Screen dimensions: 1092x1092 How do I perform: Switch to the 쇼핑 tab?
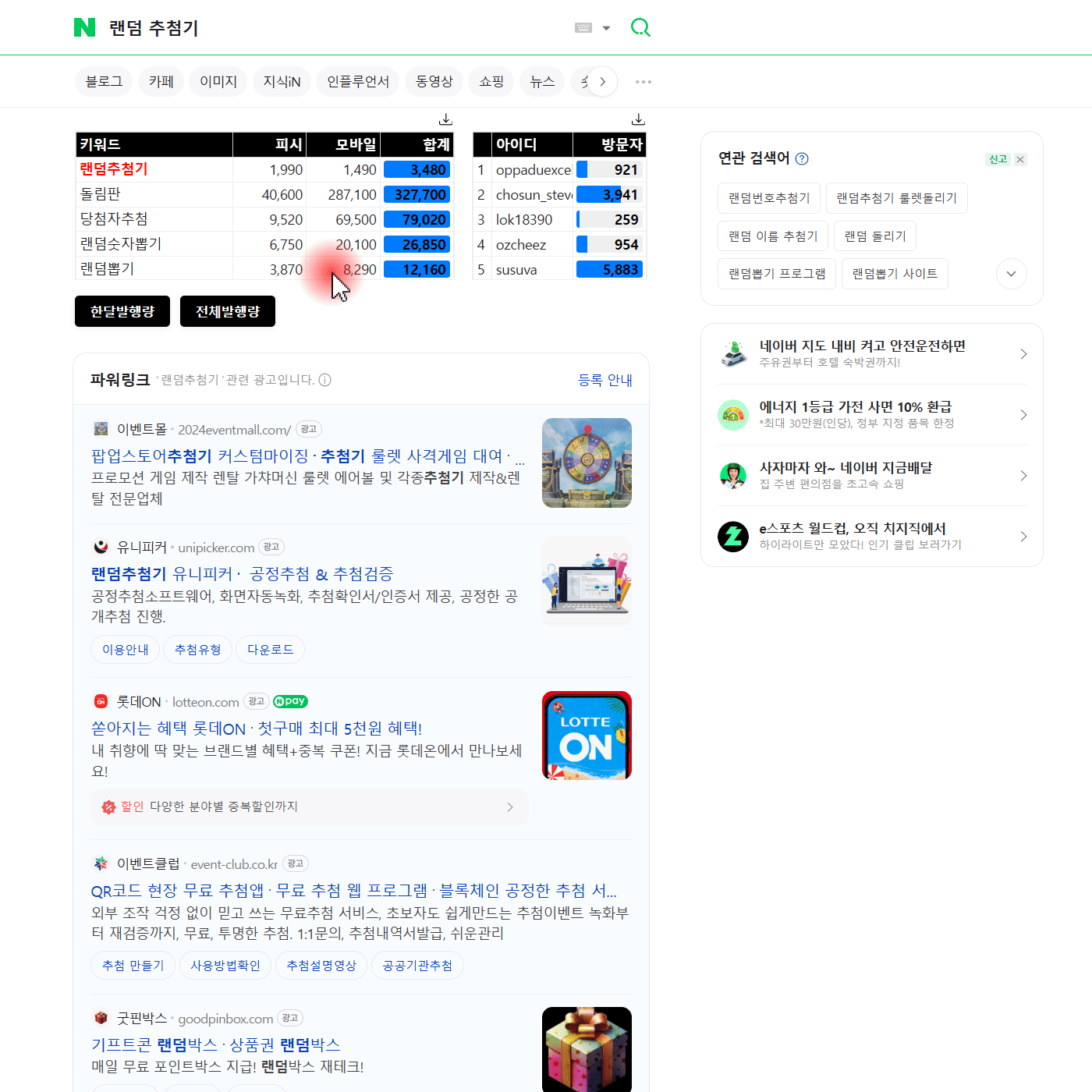[491, 81]
